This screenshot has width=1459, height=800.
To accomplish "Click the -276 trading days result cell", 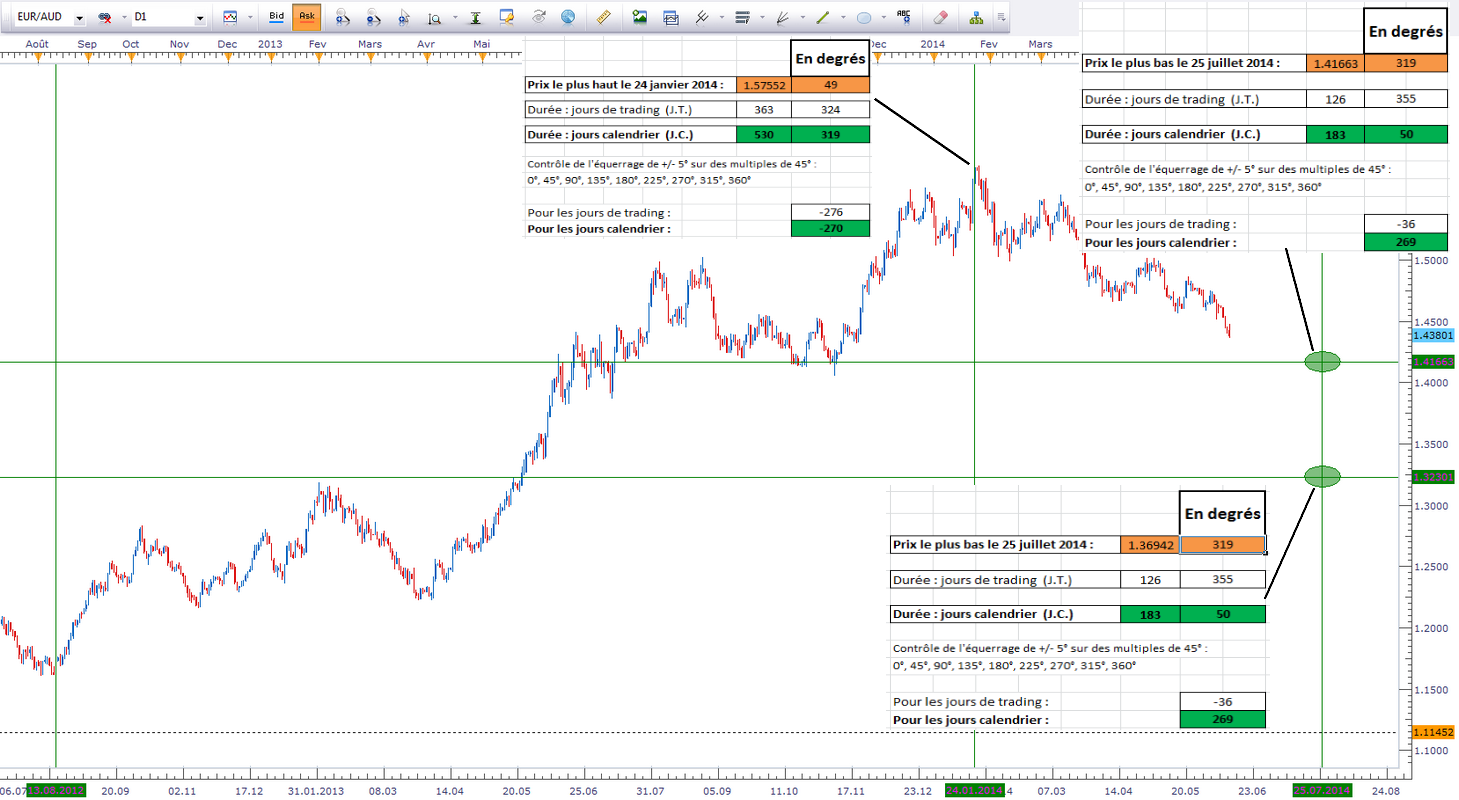I will click(830, 212).
